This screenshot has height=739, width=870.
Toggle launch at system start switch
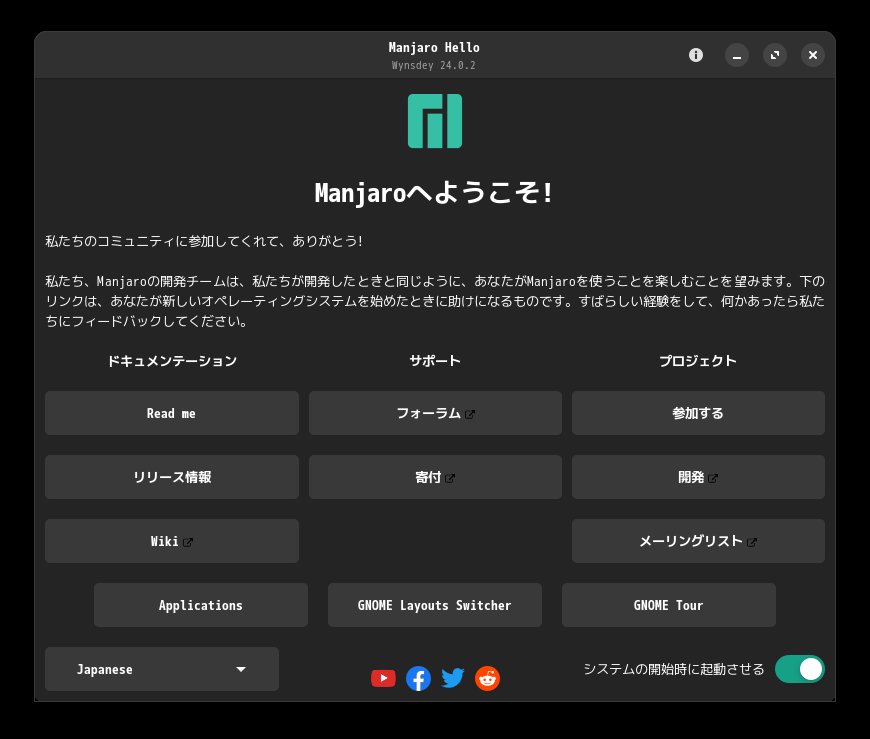pos(800,669)
